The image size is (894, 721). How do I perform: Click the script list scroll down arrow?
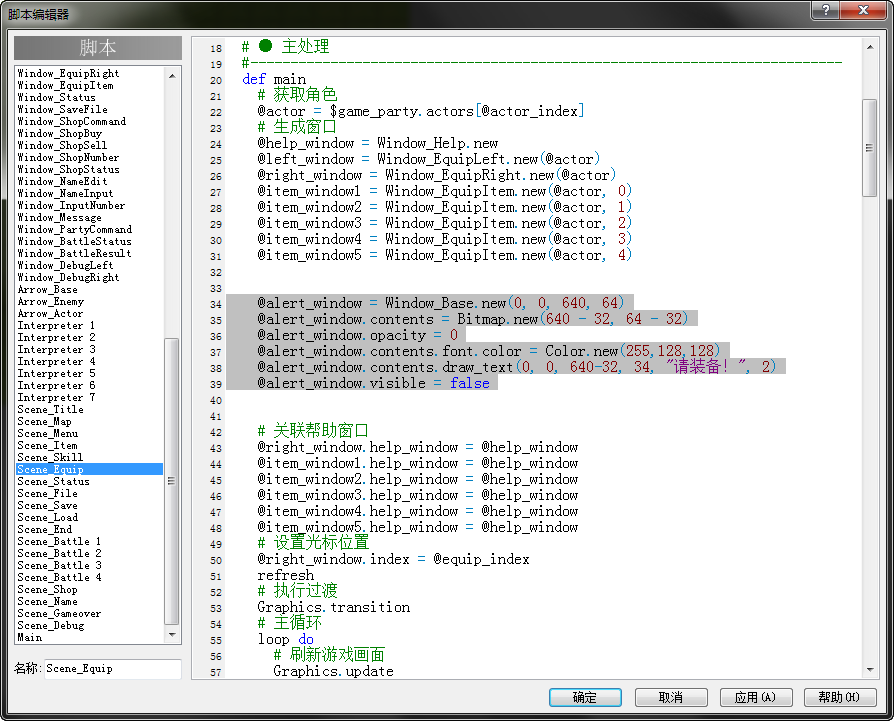pyautogui.click(x=172, y=635)
